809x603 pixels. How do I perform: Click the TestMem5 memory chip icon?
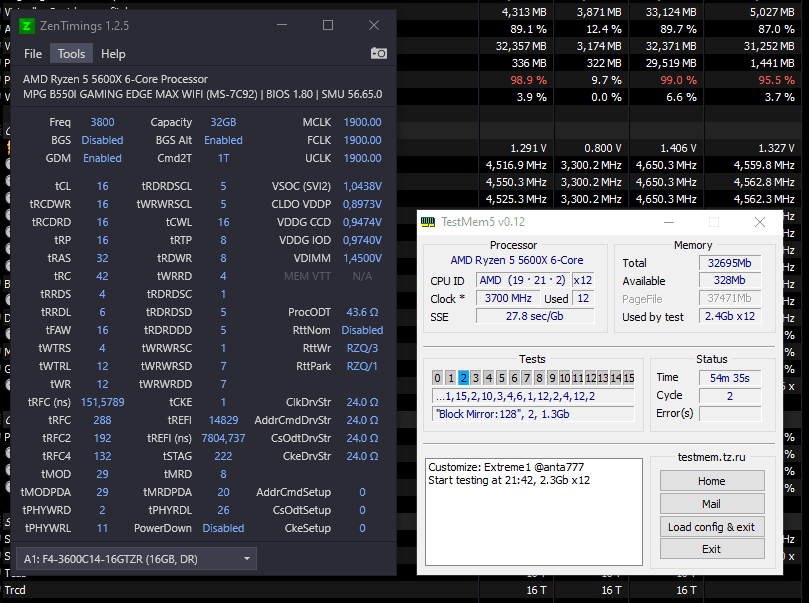(428, 222)
